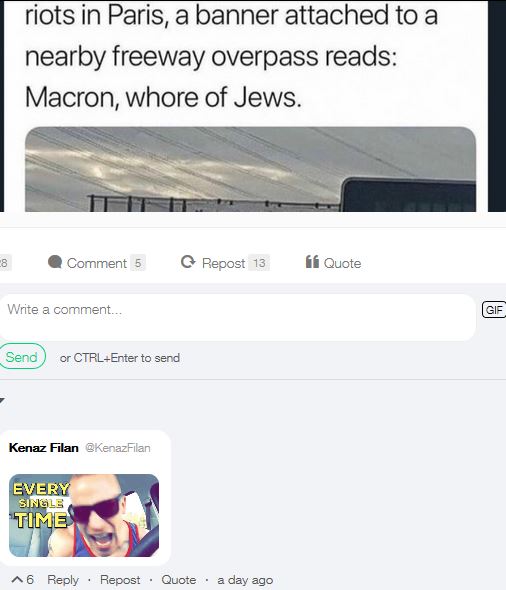Image resolution: width=506 pixels, height=590 pixels.
Task: Click the comment count badge 5
Action: [138, 263]
